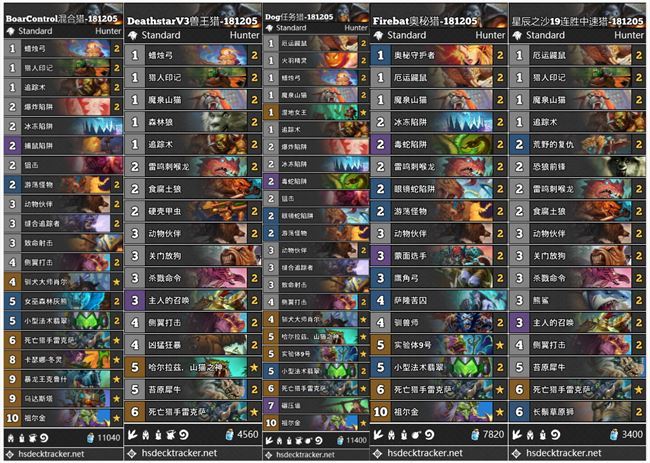Open the hsdecktracker.net link under the 星辰之沙 deck

click(x=564, y=453)
